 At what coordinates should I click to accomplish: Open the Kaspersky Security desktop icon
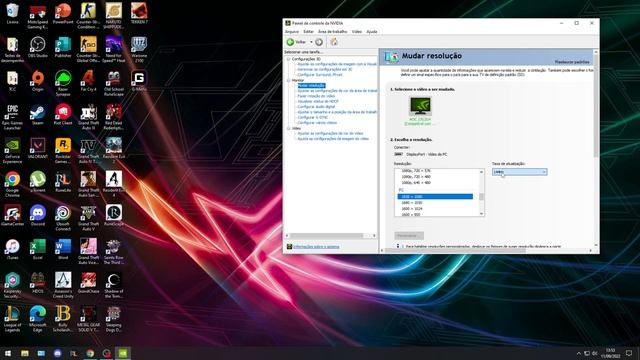coord(12,285)
